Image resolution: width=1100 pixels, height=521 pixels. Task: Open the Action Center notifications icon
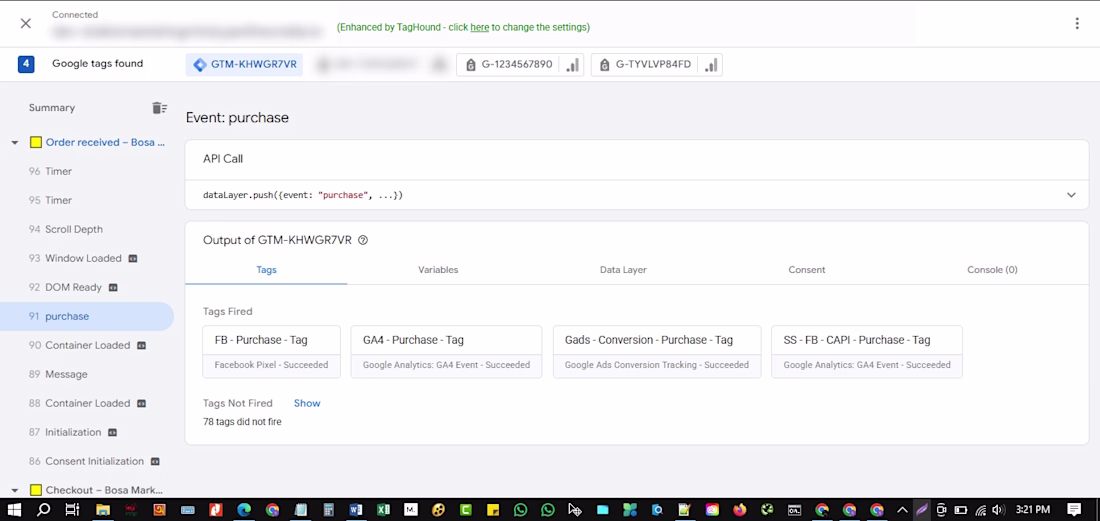point(1074,510)
